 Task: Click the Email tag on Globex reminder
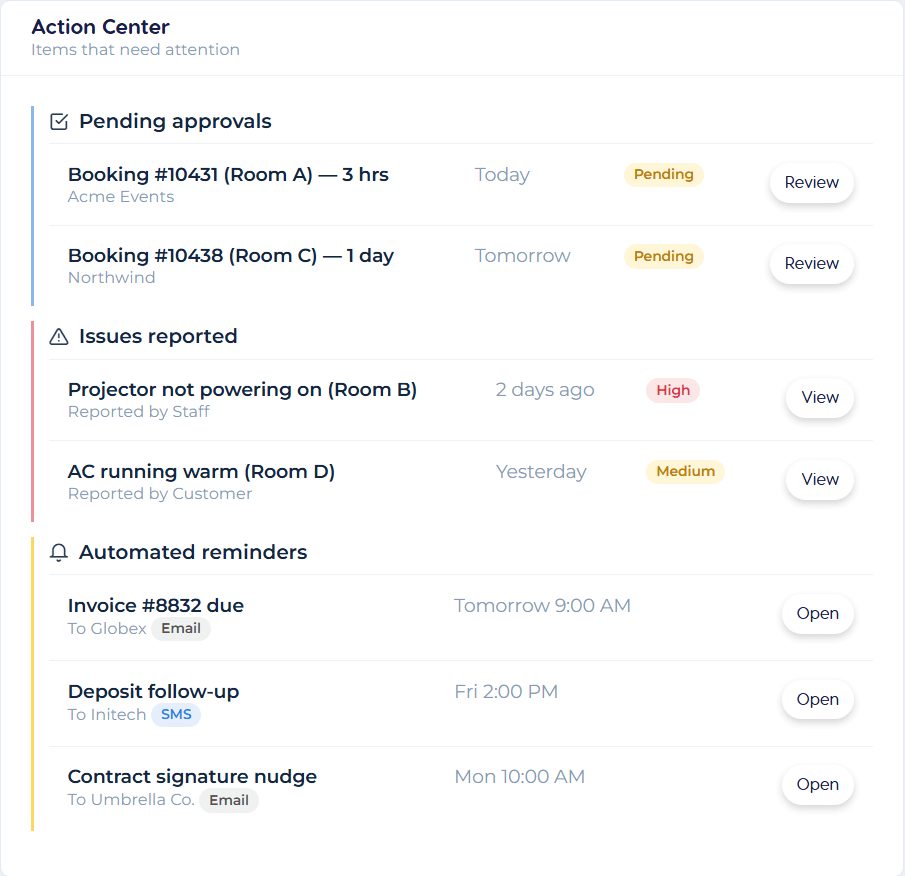(181, 629)
